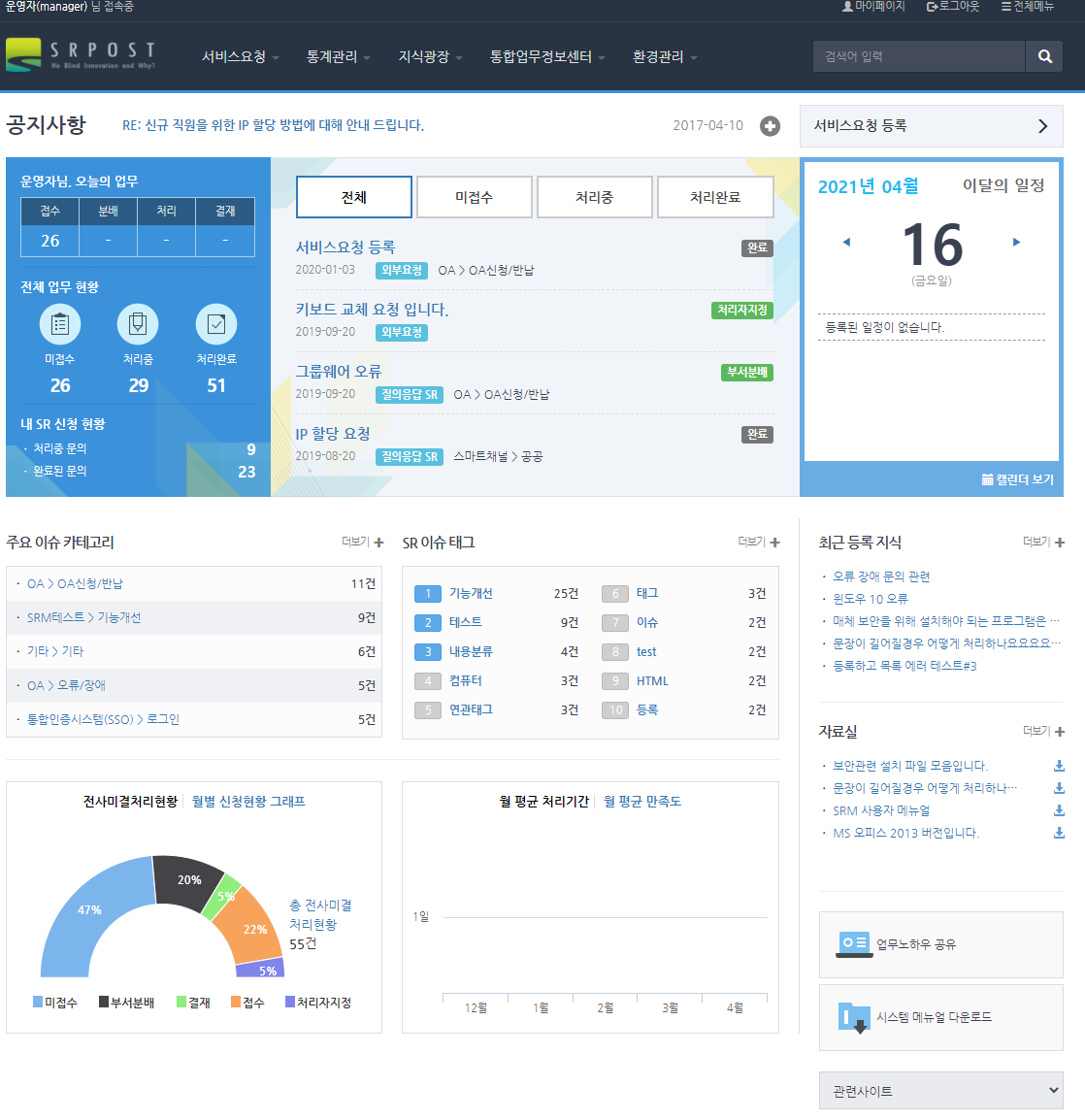This screenshot has width=1085, height=1120.
Task: Click the 처리완료 checkmark icon
Action: pos(215,324)
